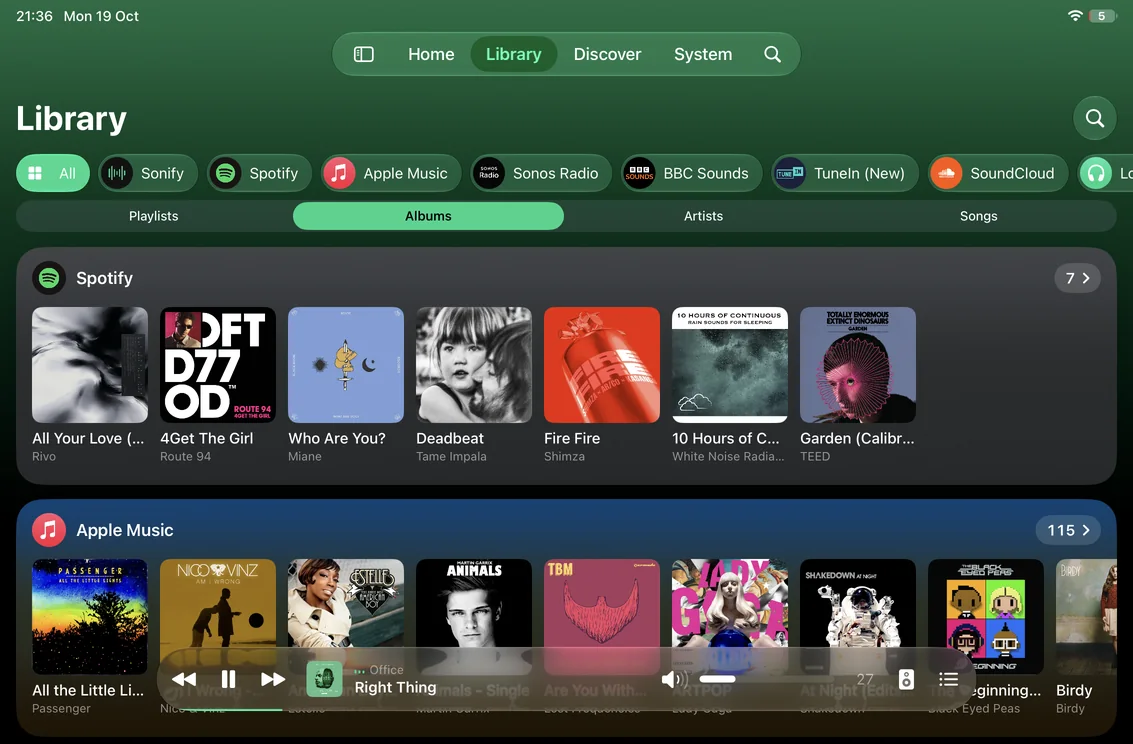Click the 'Route 94' artist name
The width and height of the screenshot is (1133, 744).
pyautogui.click(x=186, y=457)
